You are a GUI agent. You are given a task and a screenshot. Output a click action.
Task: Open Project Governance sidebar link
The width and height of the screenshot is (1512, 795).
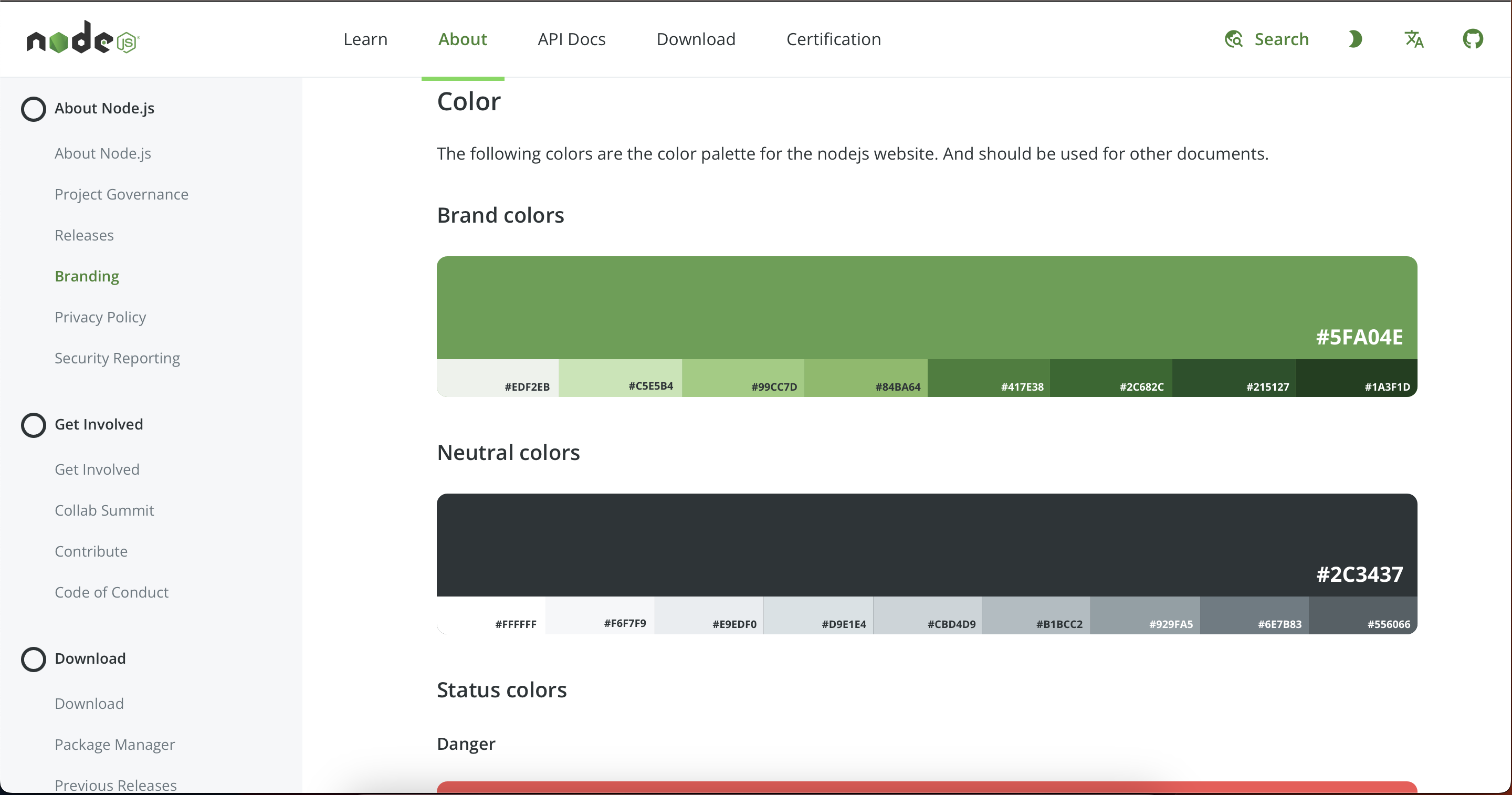(x=121, y=194)
